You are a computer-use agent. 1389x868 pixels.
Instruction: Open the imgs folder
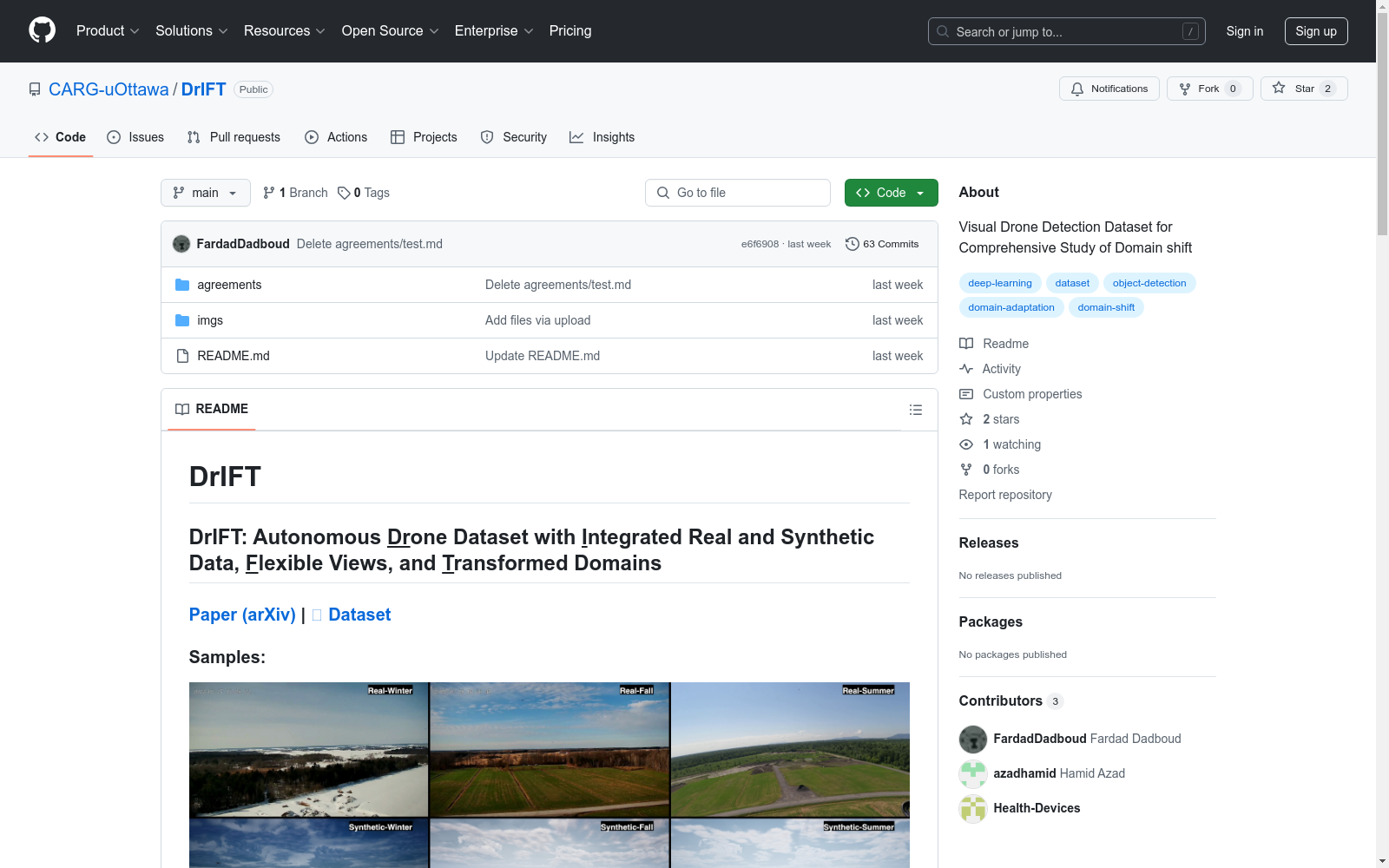tap(210, 320)
